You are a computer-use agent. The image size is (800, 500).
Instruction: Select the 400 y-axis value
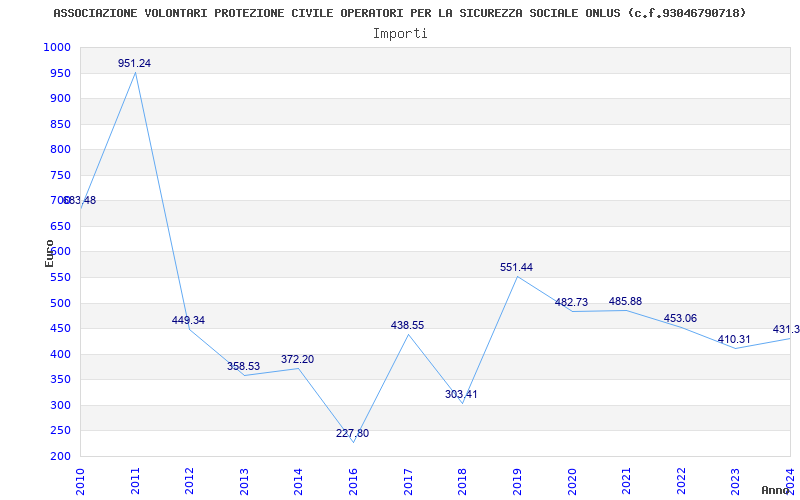coord(60,355)
